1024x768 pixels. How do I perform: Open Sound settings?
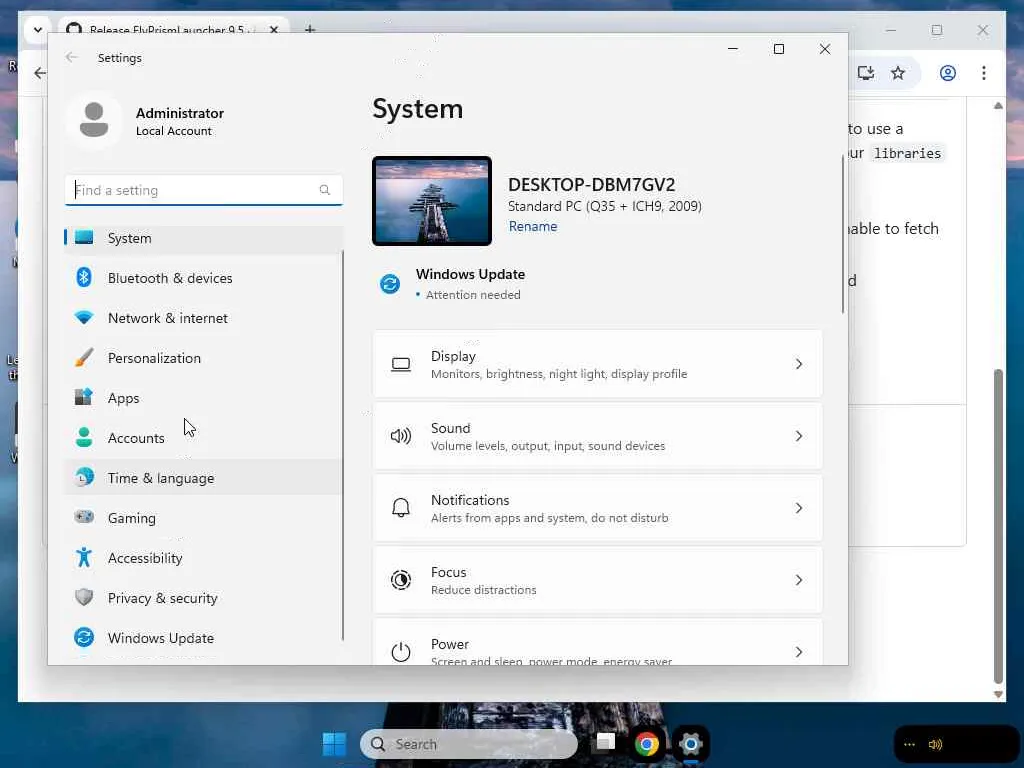click(x=598, y=436)
